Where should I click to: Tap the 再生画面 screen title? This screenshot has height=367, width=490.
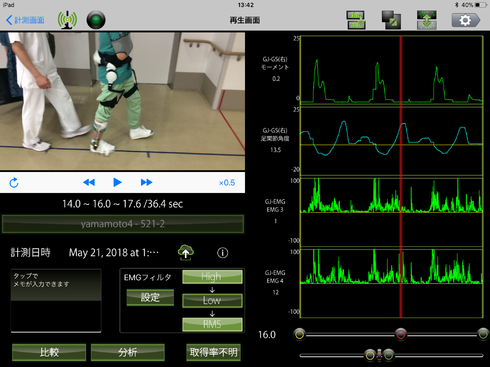click(x=245, y=20)
